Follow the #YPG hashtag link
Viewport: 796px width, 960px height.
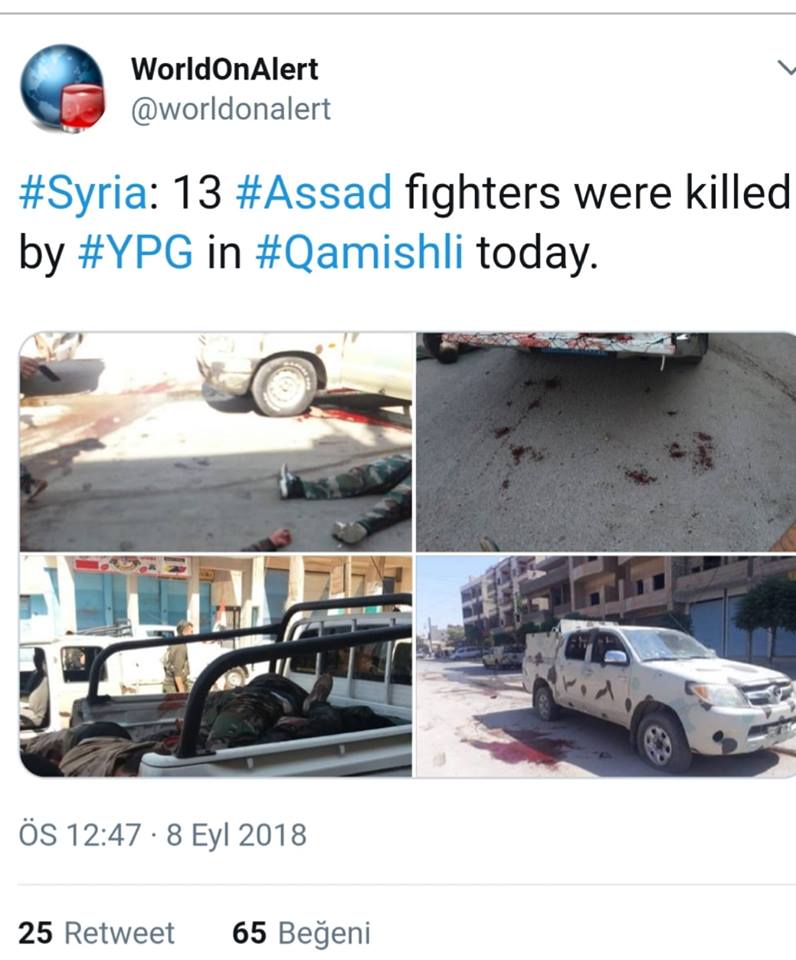135,252
